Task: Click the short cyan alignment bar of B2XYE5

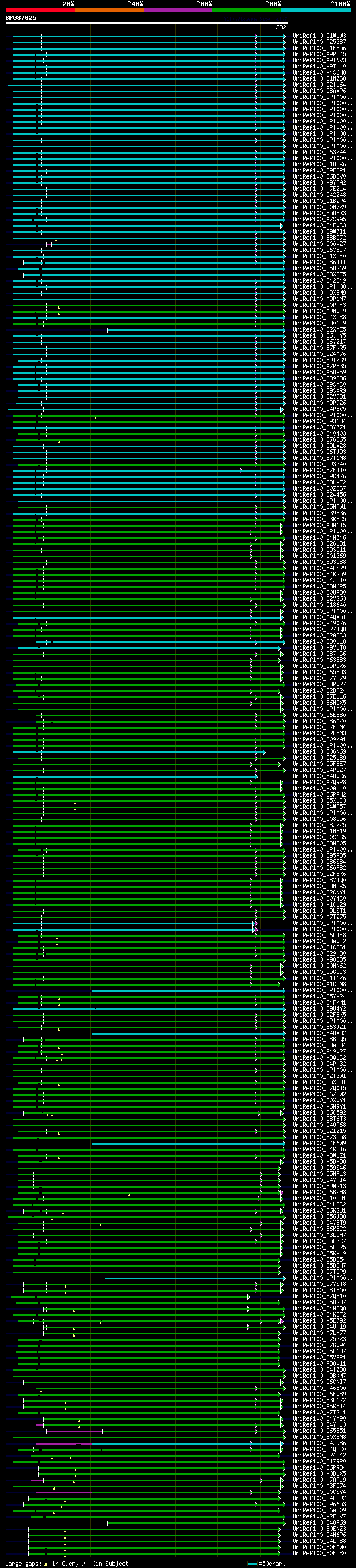Action: tap(196, 330)
